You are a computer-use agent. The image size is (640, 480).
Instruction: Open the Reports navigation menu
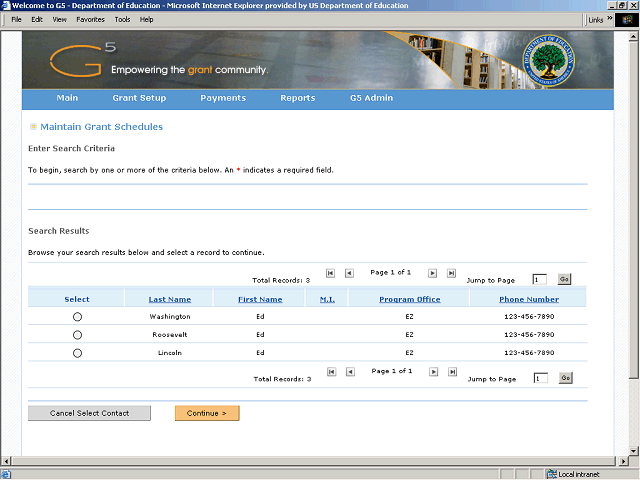(x=297, y=98)
